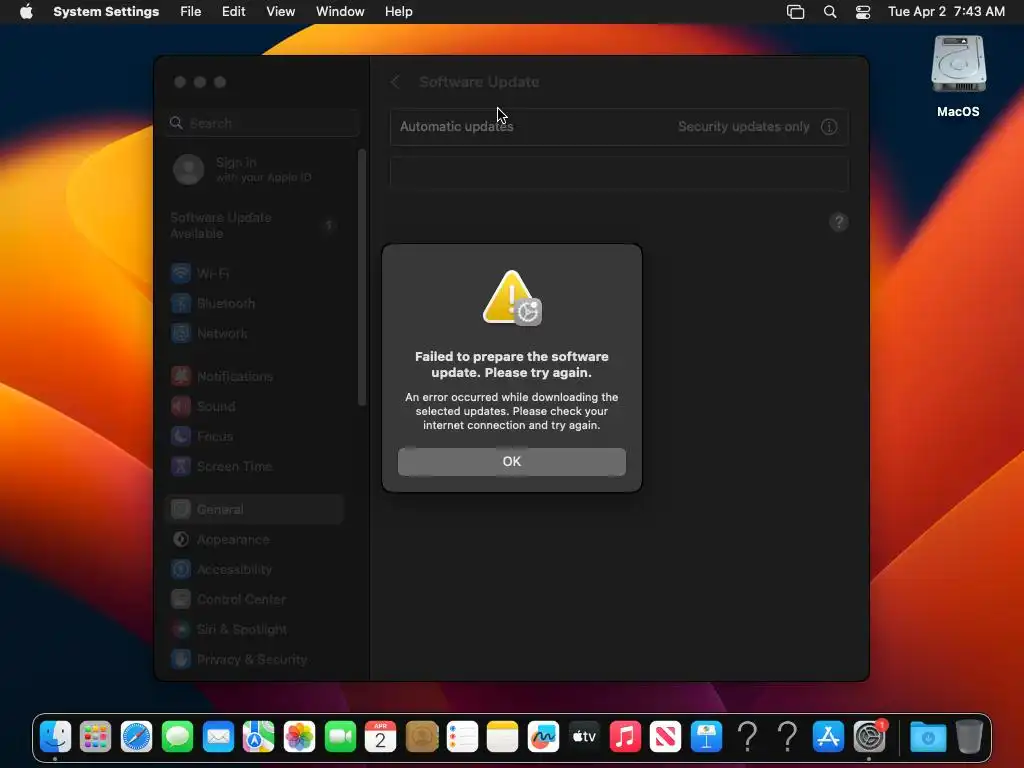Screen dimensions: 1024x768
Task: Click the first question mark Dock icon
Action: (747, 737)
